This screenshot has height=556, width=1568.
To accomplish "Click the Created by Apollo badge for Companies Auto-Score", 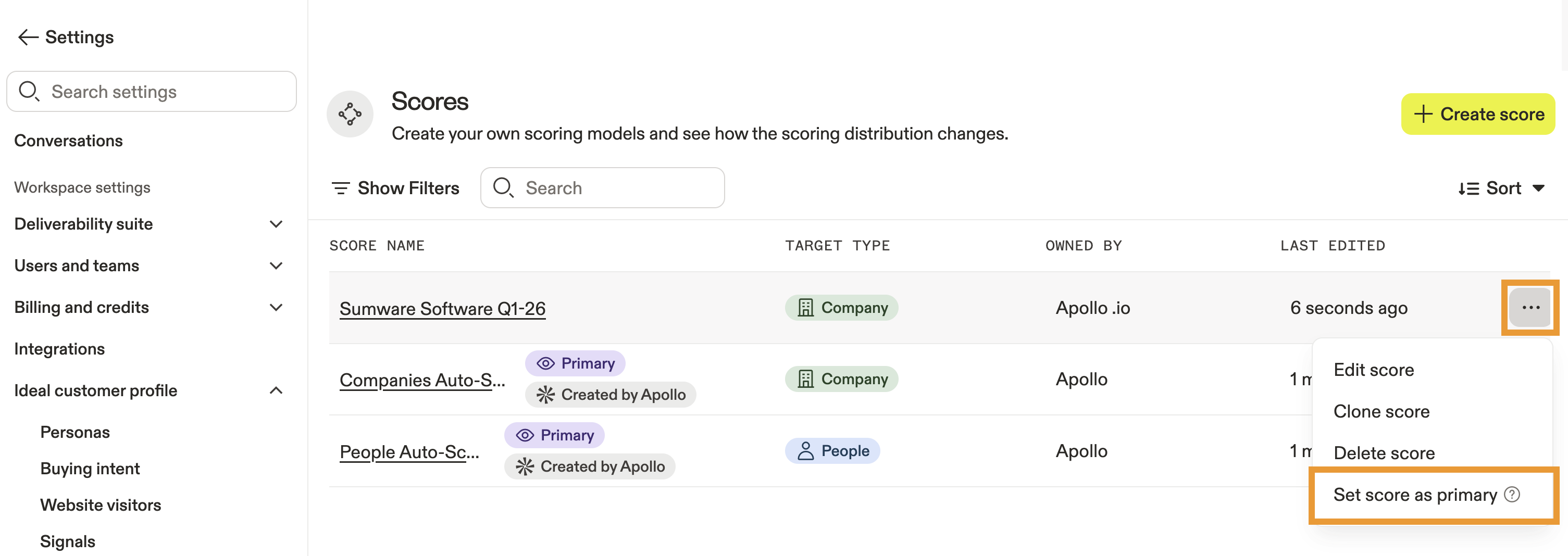I will 611,395.
